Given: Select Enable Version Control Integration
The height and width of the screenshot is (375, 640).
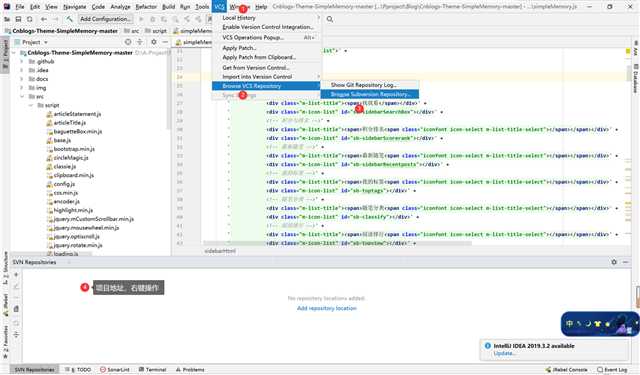Looking at the screenshot, I should click(267, 27).
